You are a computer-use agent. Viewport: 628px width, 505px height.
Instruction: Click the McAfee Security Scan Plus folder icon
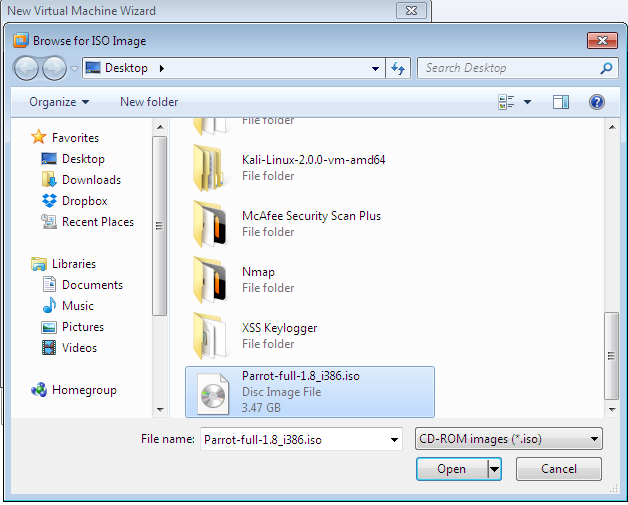(210, 223)
